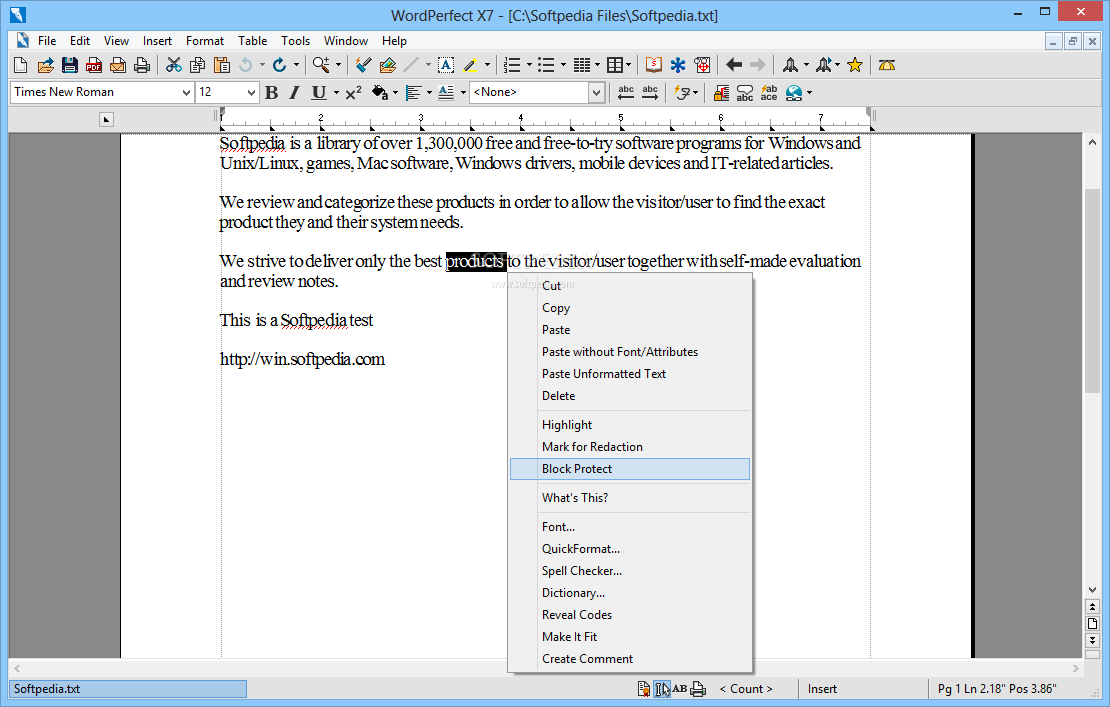Expand the <None> style selector
Screen dimensions: 1110x707
click(596, 92)
